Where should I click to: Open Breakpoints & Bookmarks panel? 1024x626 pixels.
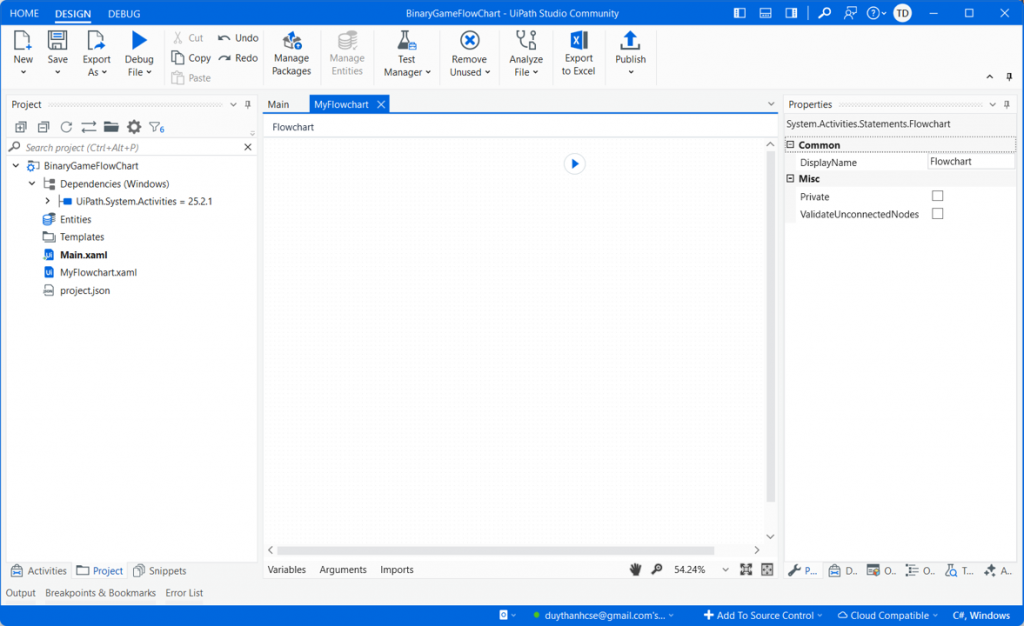(101, 593)
